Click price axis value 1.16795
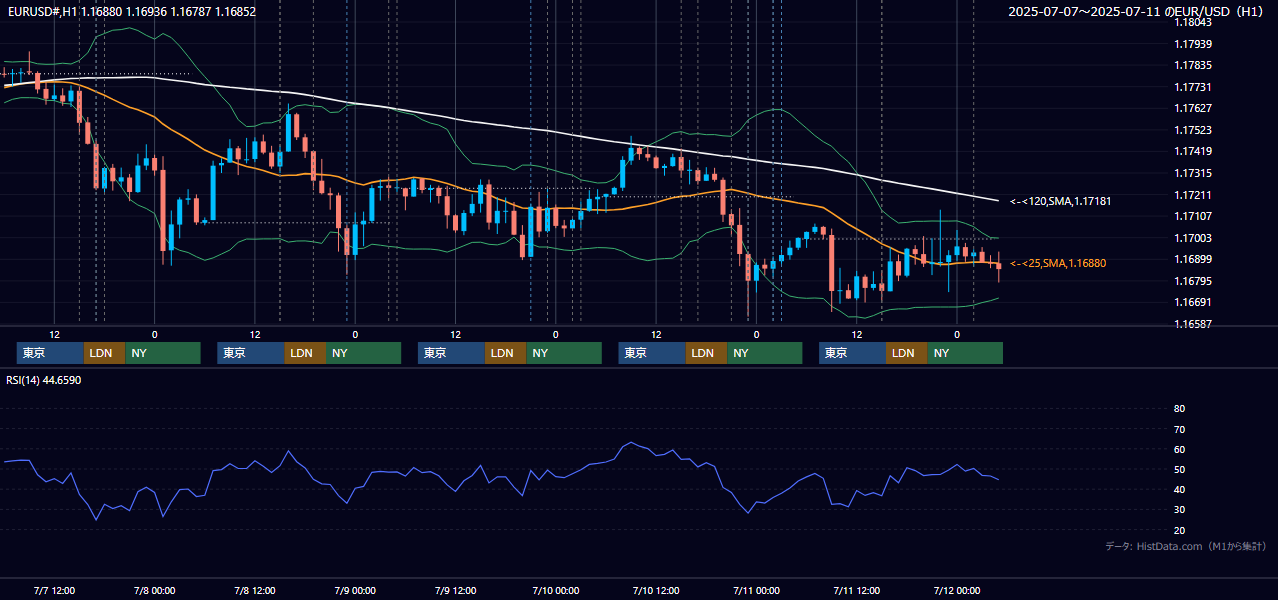Image resolution: width=1278 pixels, height=600 pixels. click(1193, 281)
